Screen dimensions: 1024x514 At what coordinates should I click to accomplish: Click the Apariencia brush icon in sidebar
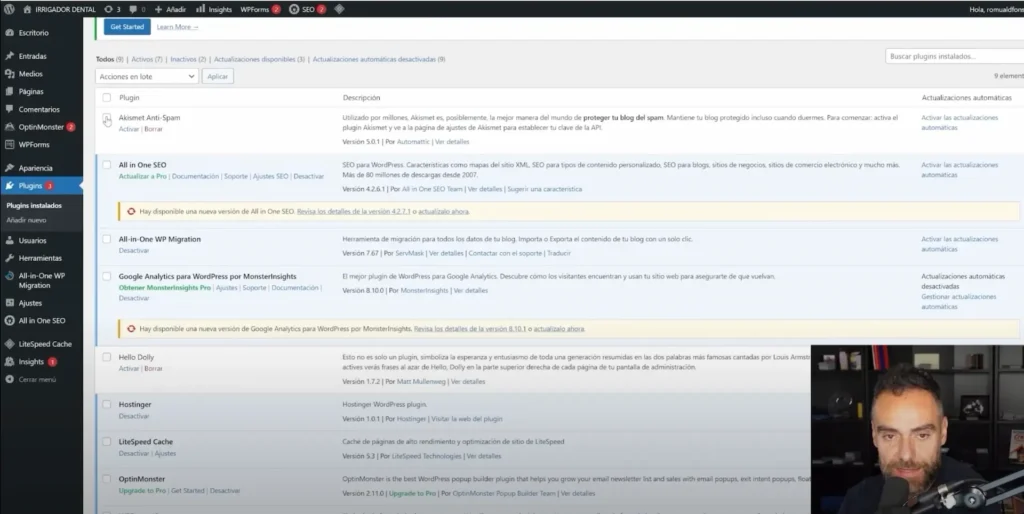click(x=9, y=168)
